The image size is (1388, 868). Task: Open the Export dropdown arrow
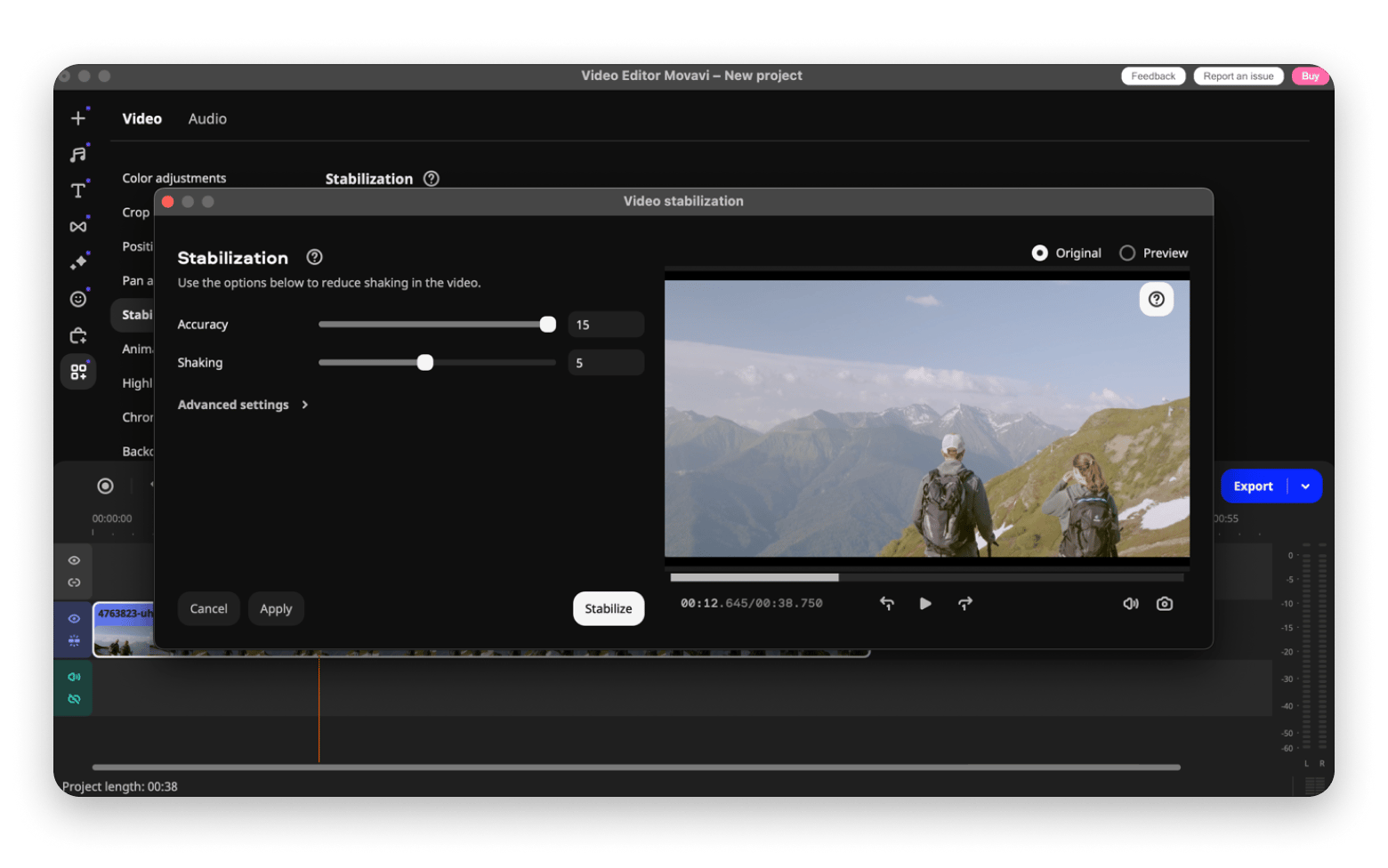point(1304,486)
